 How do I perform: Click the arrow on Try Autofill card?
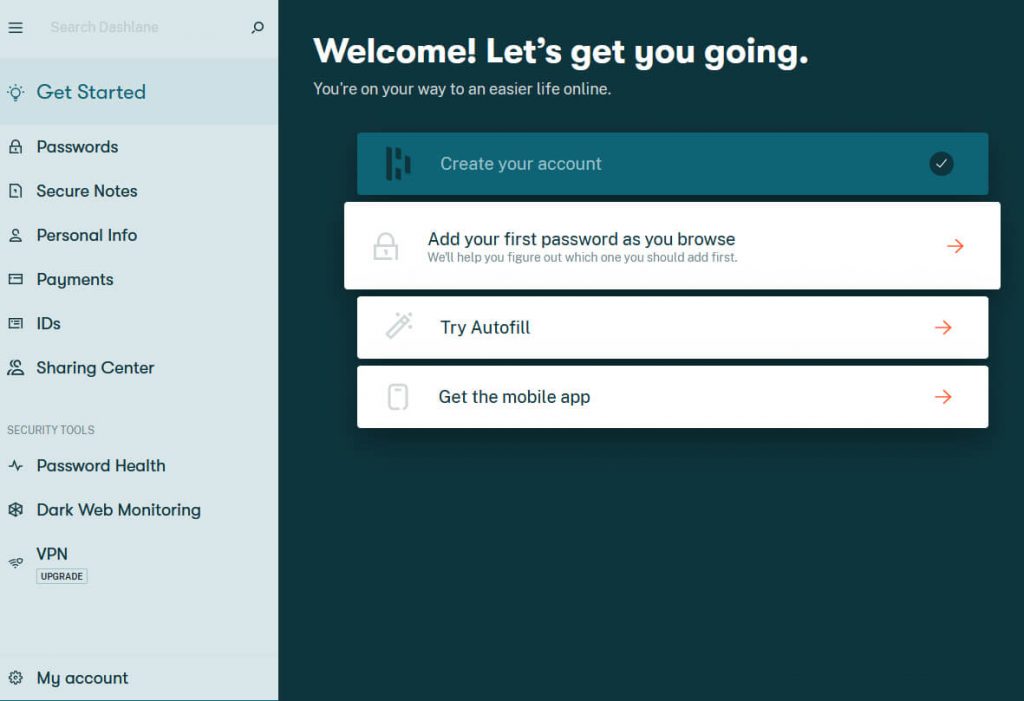point(943,327)
